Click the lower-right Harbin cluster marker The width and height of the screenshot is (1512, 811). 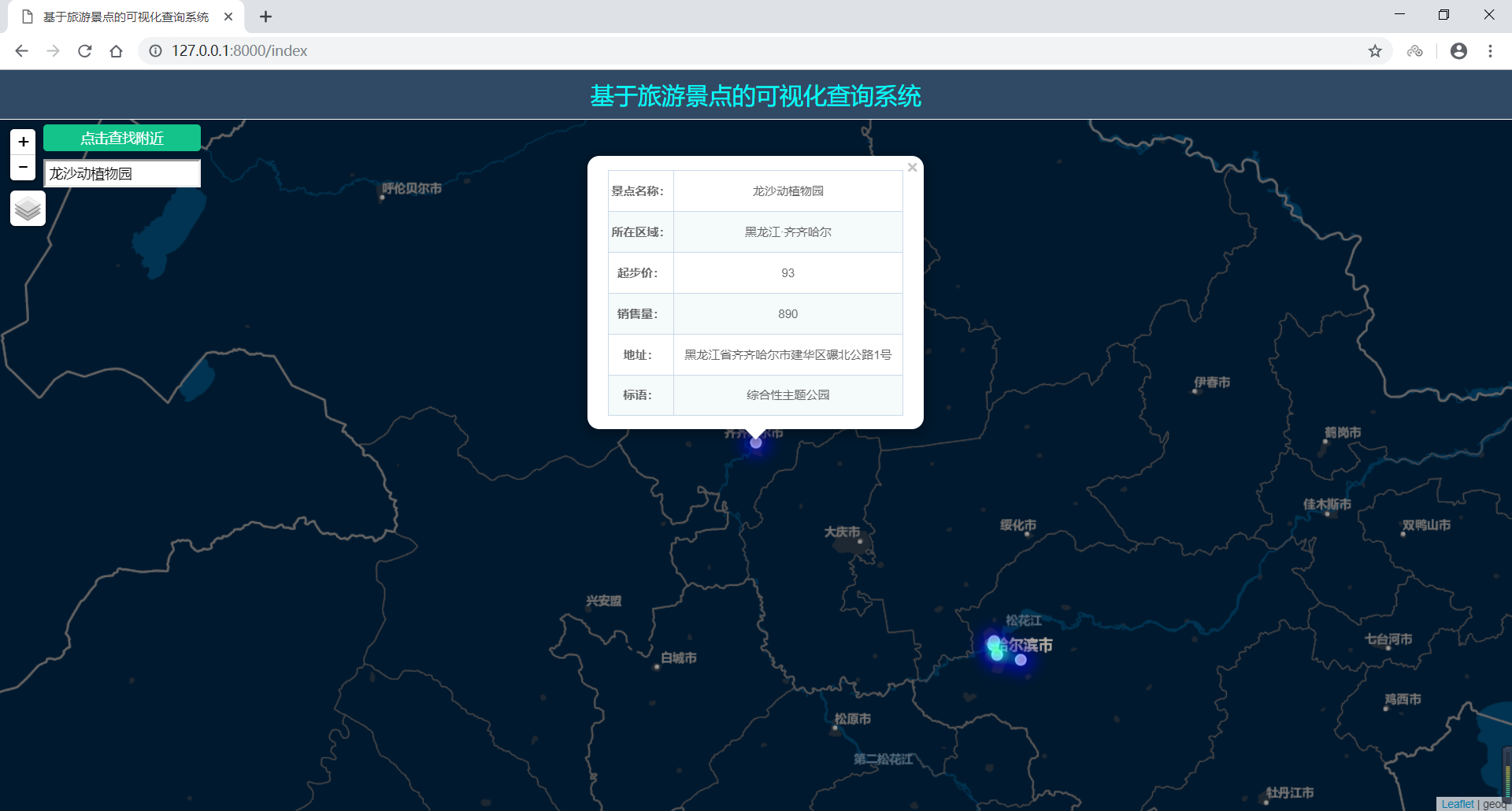click(x=1021, y=660)
